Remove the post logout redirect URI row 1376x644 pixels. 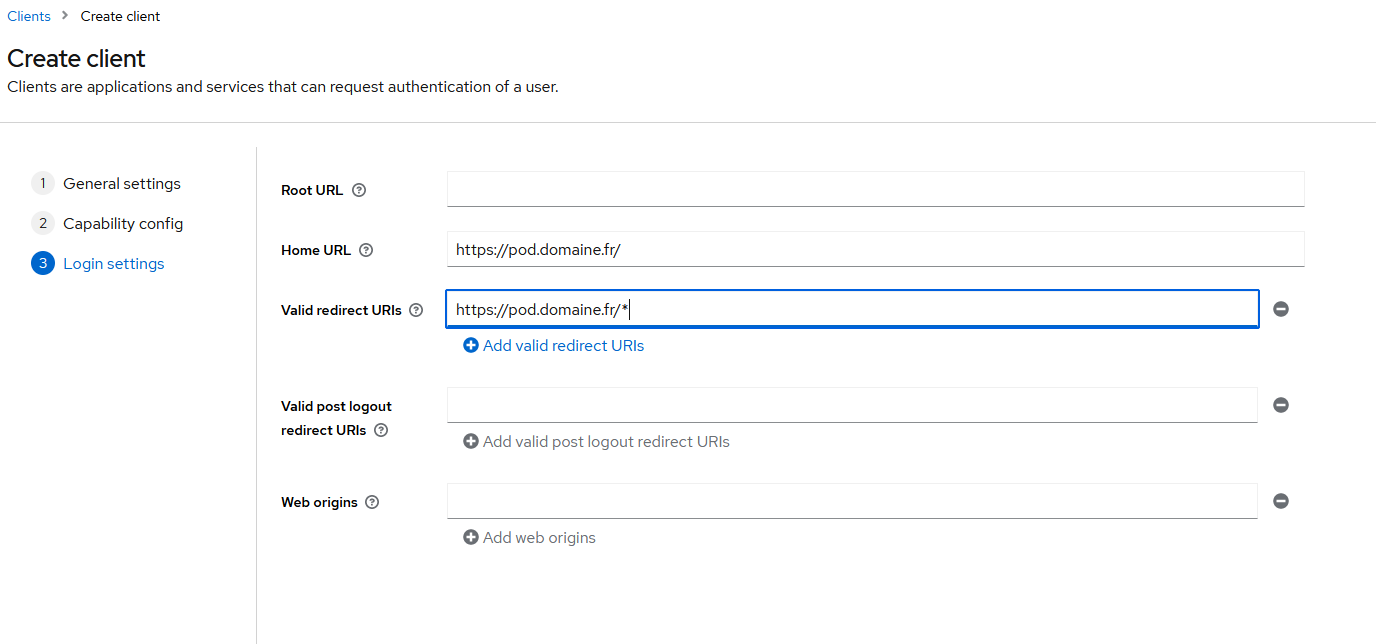click(1281, 405)
